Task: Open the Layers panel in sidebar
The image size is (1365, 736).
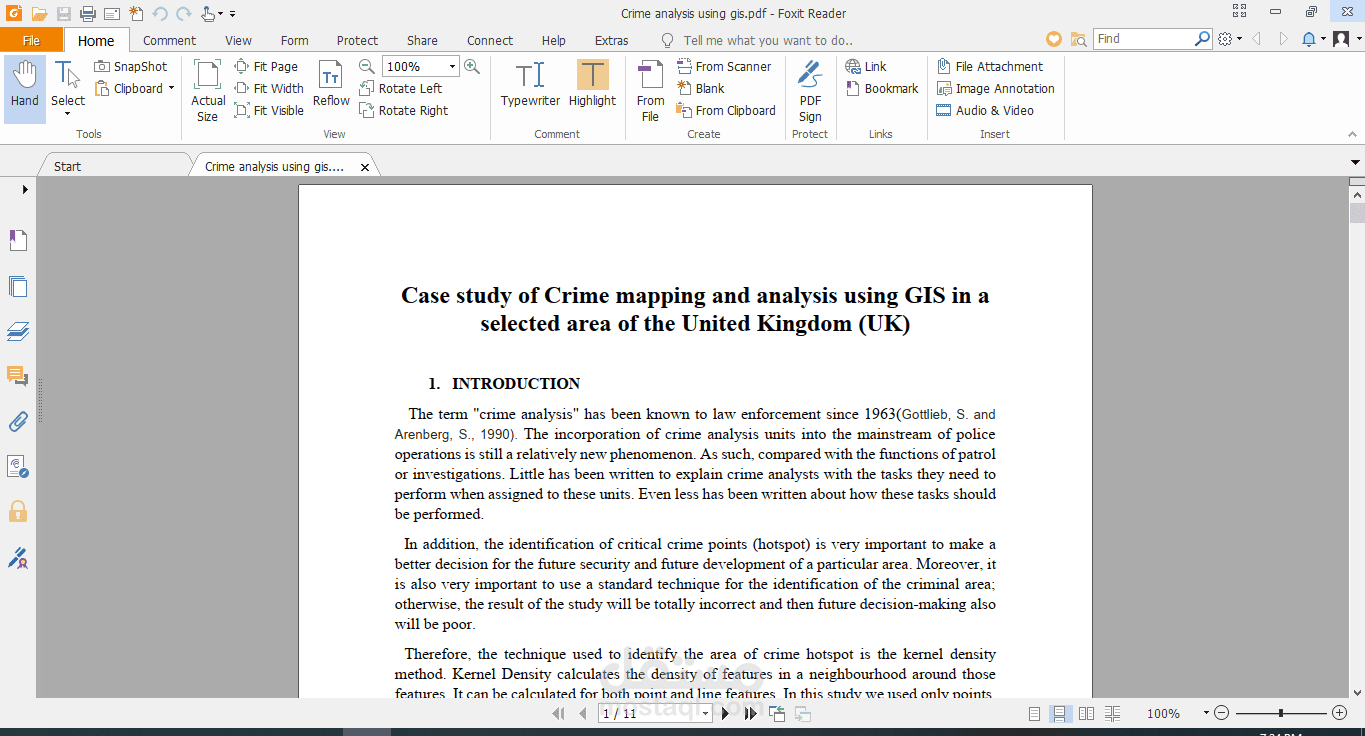Action: (x=18, y=331)
